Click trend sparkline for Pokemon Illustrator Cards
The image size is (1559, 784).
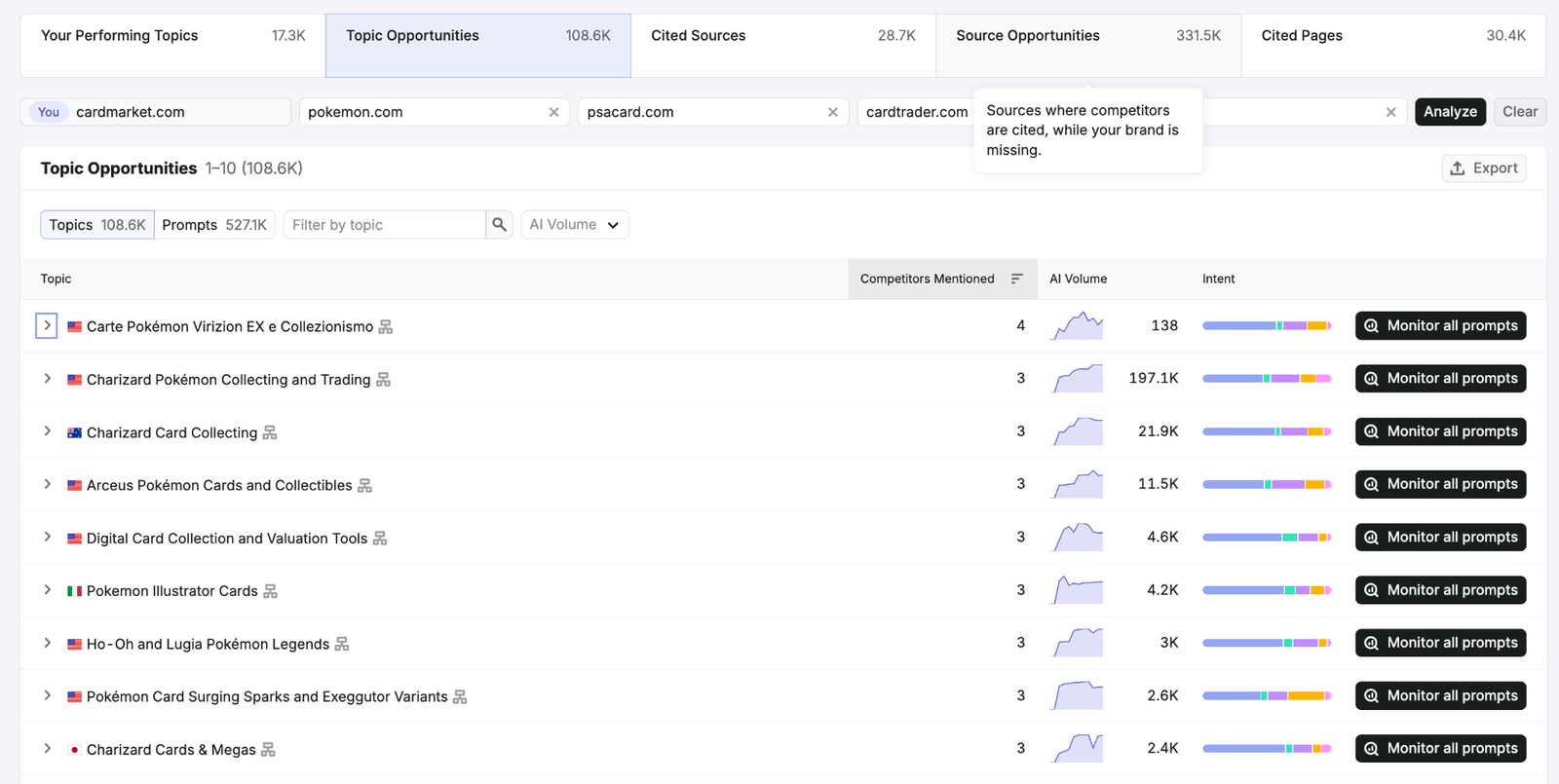1077,590
